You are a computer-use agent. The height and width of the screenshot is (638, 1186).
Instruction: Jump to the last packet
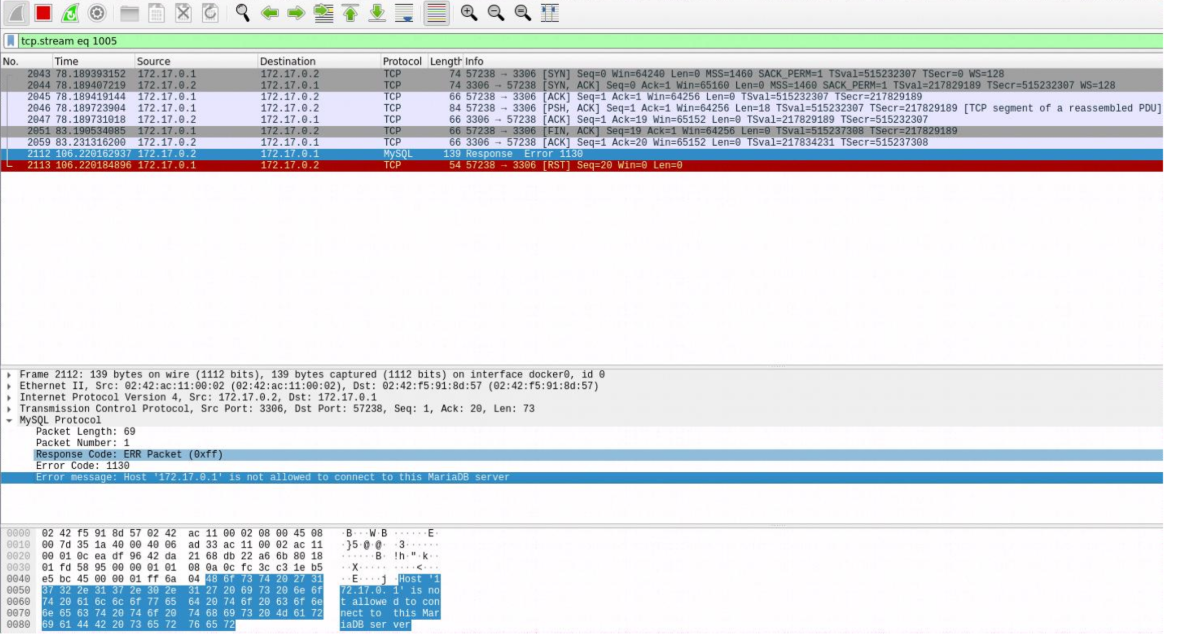377,13
